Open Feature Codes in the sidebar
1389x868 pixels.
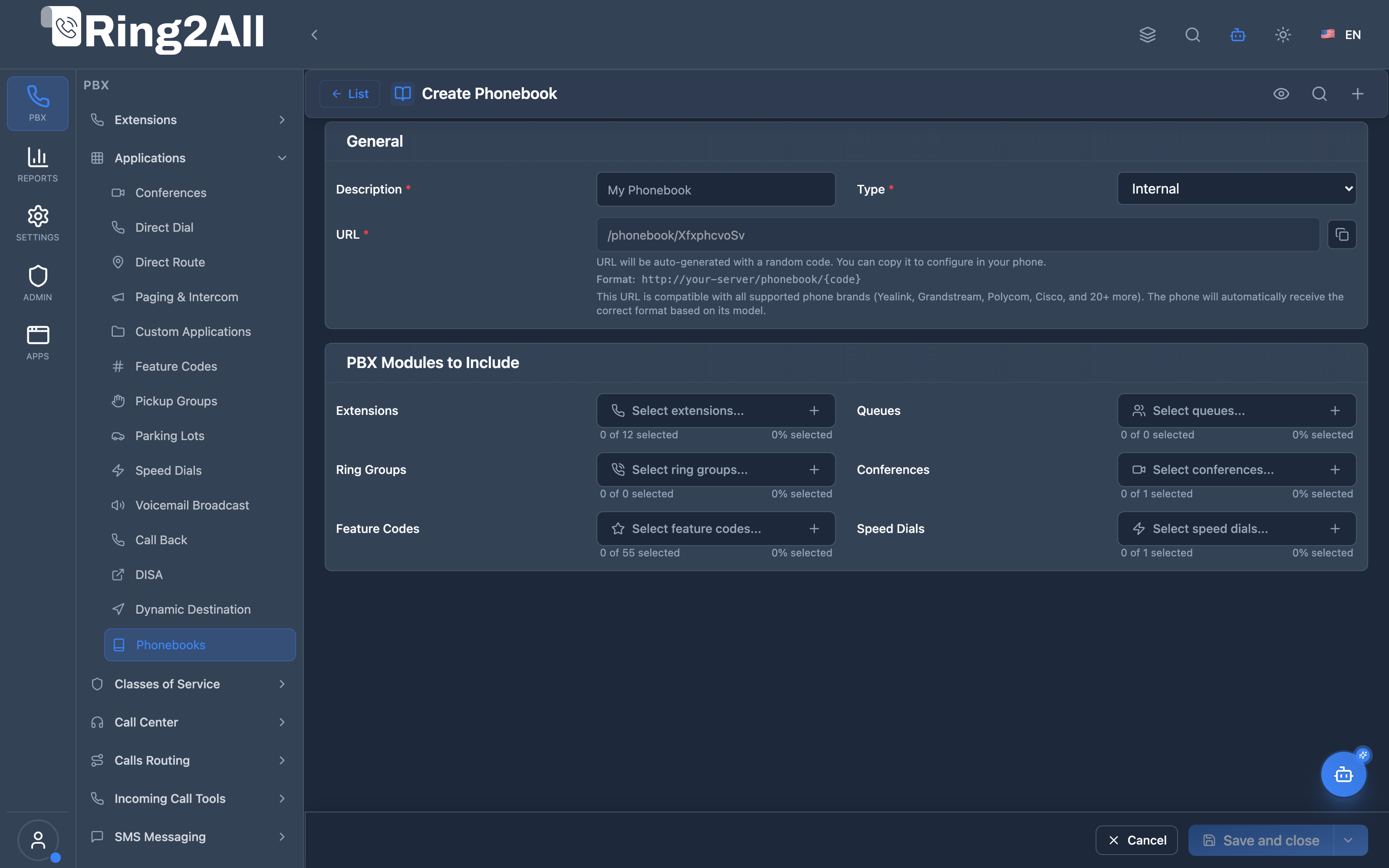[x=200, y=366]
